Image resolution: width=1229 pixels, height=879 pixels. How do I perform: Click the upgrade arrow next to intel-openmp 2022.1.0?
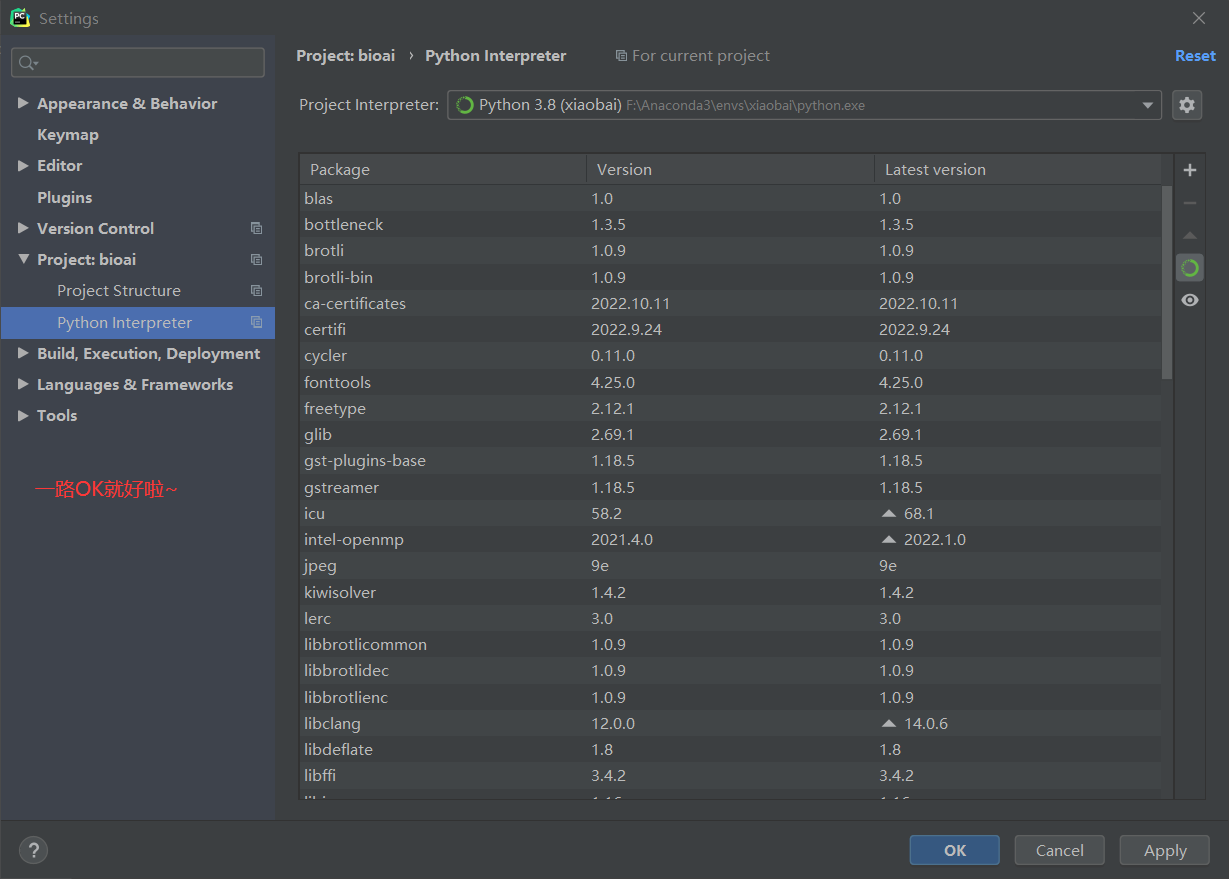click(x=888, y=539)
